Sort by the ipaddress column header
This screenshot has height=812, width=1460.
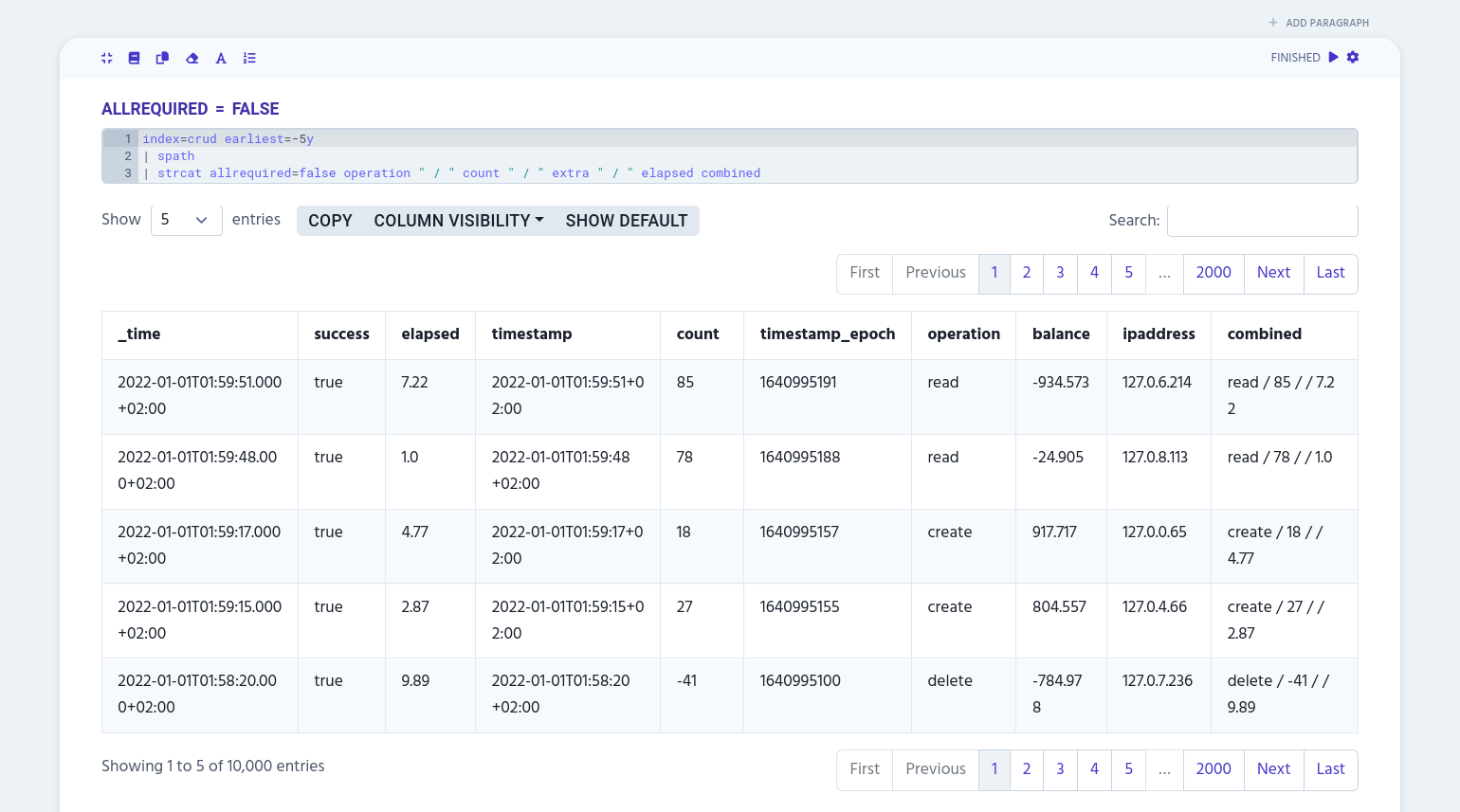[1159, 335]
